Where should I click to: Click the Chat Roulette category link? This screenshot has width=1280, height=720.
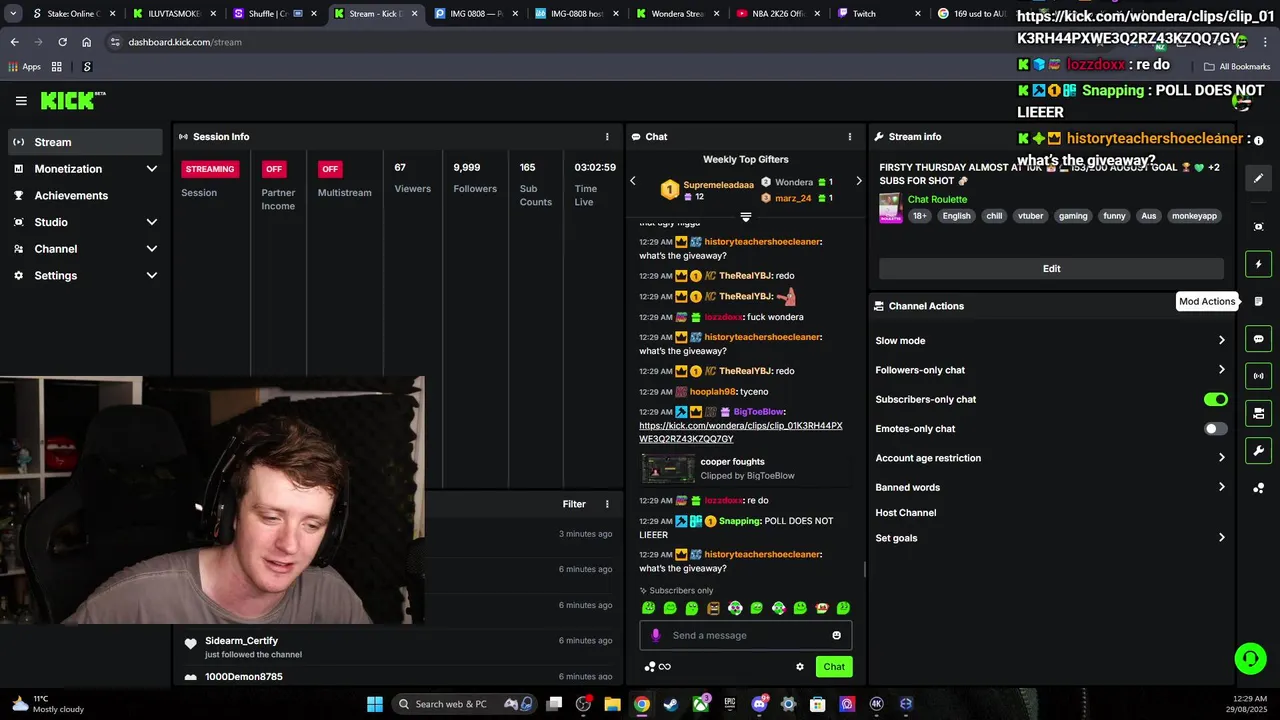[x=937, y=200]
